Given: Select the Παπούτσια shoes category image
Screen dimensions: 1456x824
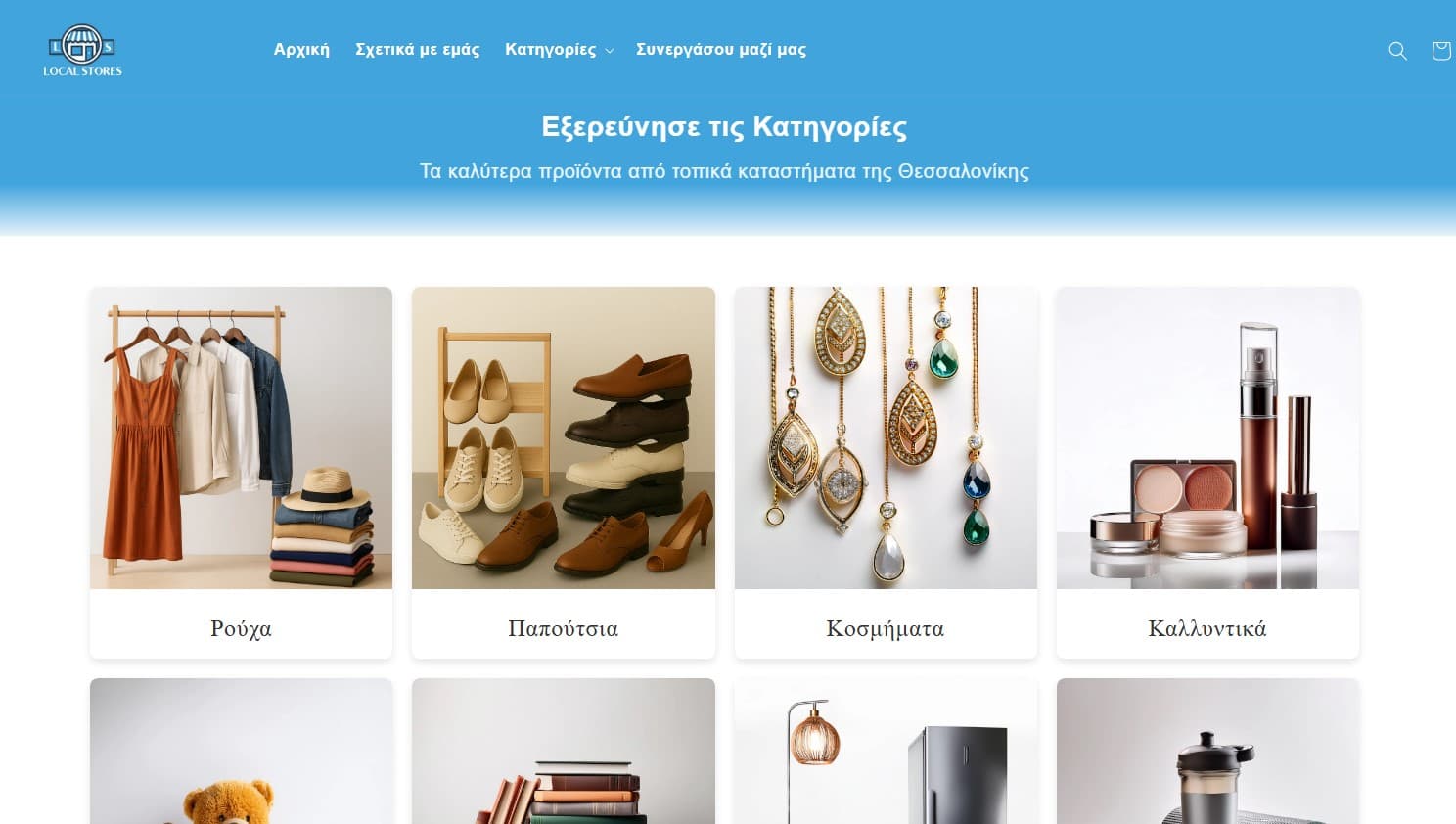Looking at the screenshot, I should click(564, 437).
